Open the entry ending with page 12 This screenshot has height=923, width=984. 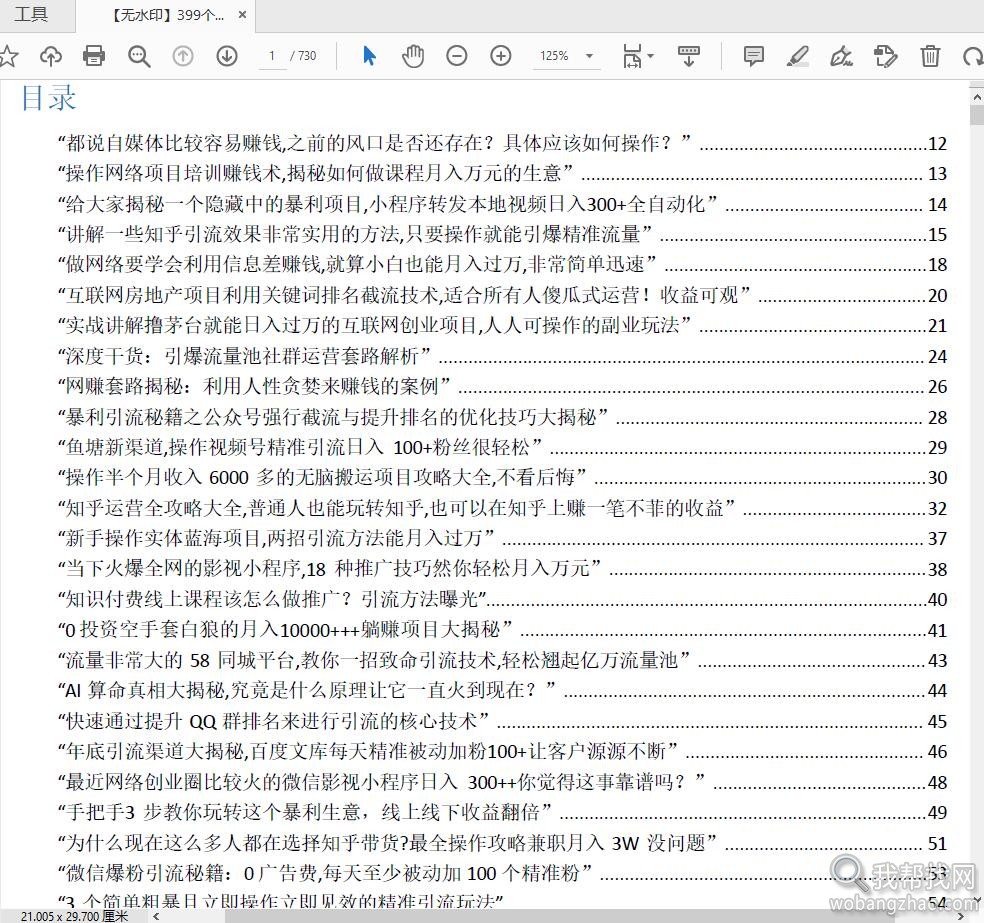pyautogui.click(x=502, y=143)
